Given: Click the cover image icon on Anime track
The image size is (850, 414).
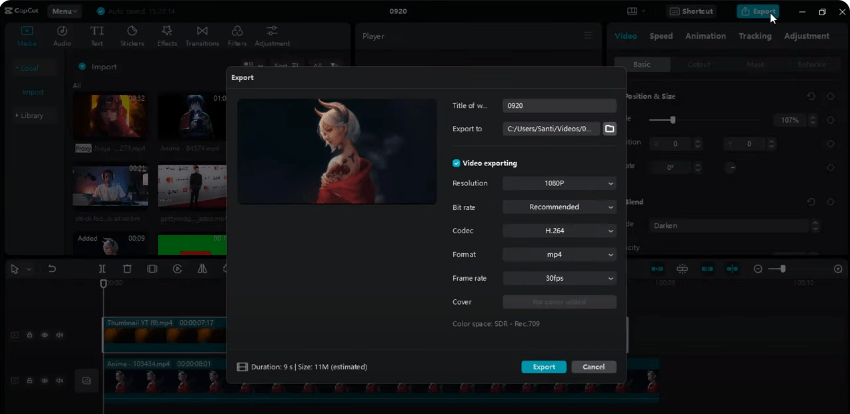Looking at the screenshot, I should pos(86,381).
